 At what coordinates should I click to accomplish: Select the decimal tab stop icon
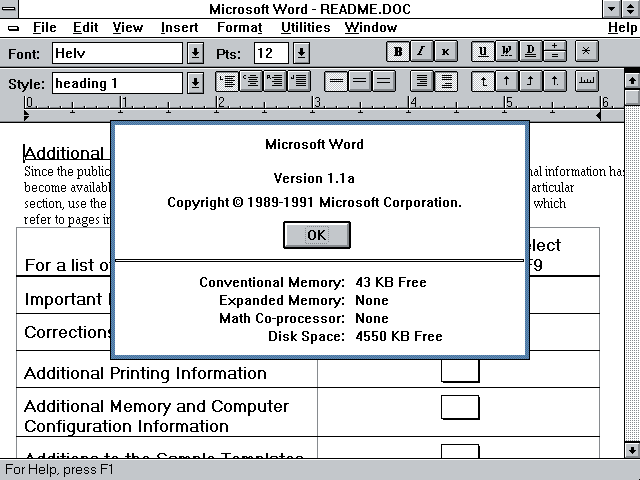coord(554,81)
